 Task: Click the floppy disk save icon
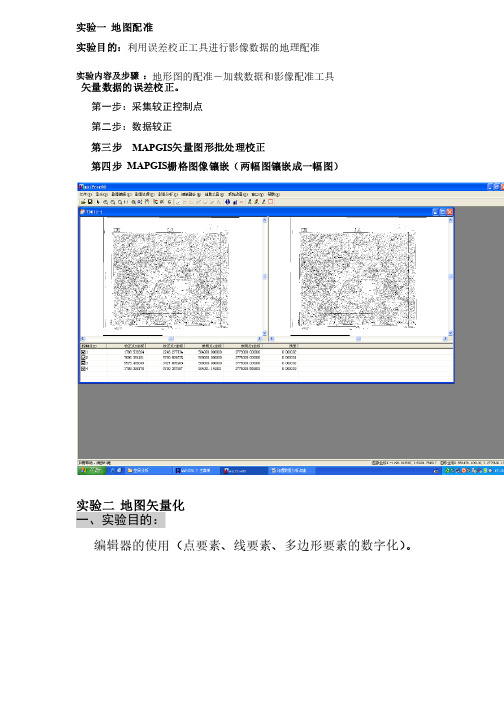[90, 201]
